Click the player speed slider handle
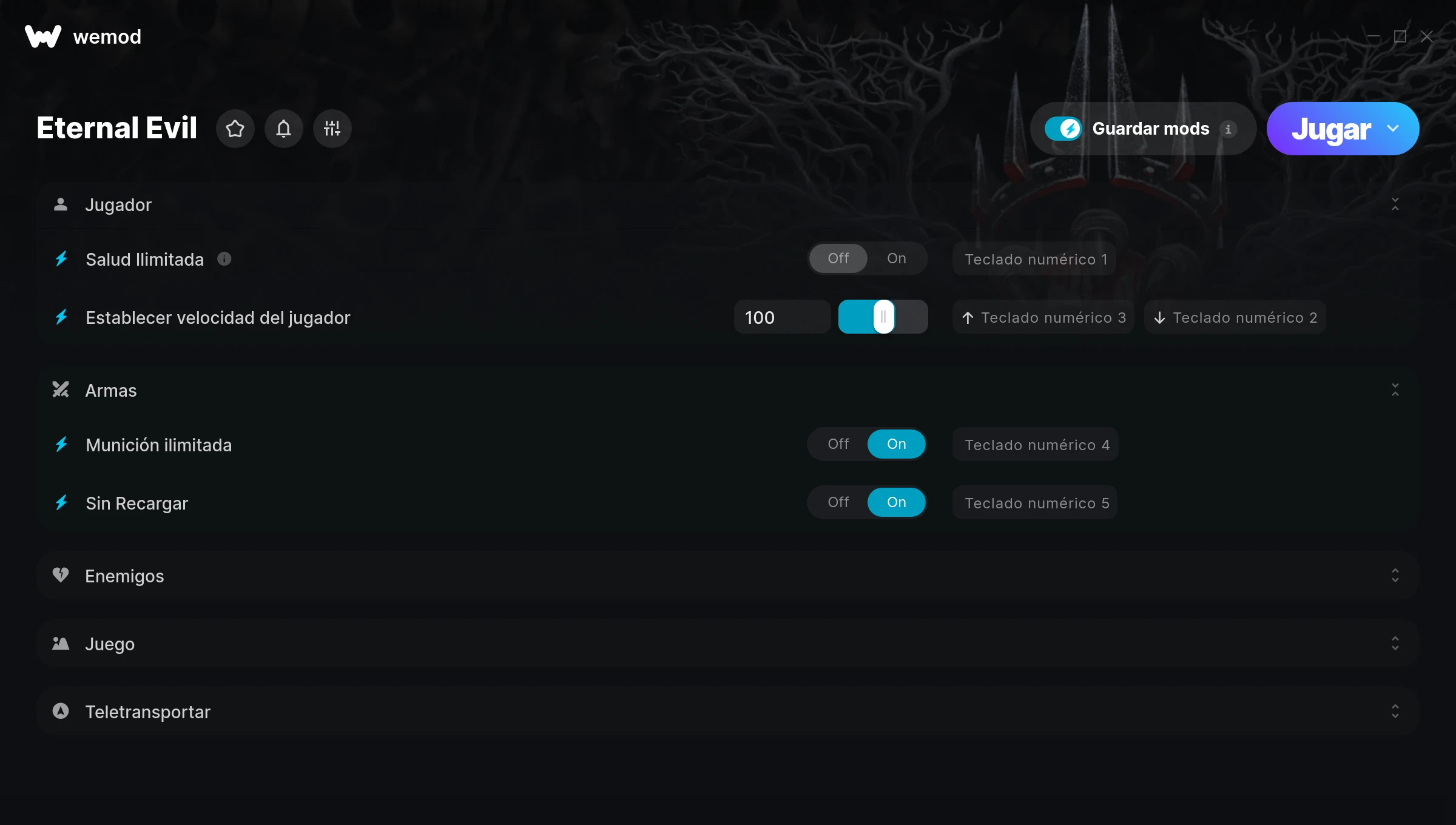The height and width of the screenshot is (825, 1456). [x=884, y=317]
